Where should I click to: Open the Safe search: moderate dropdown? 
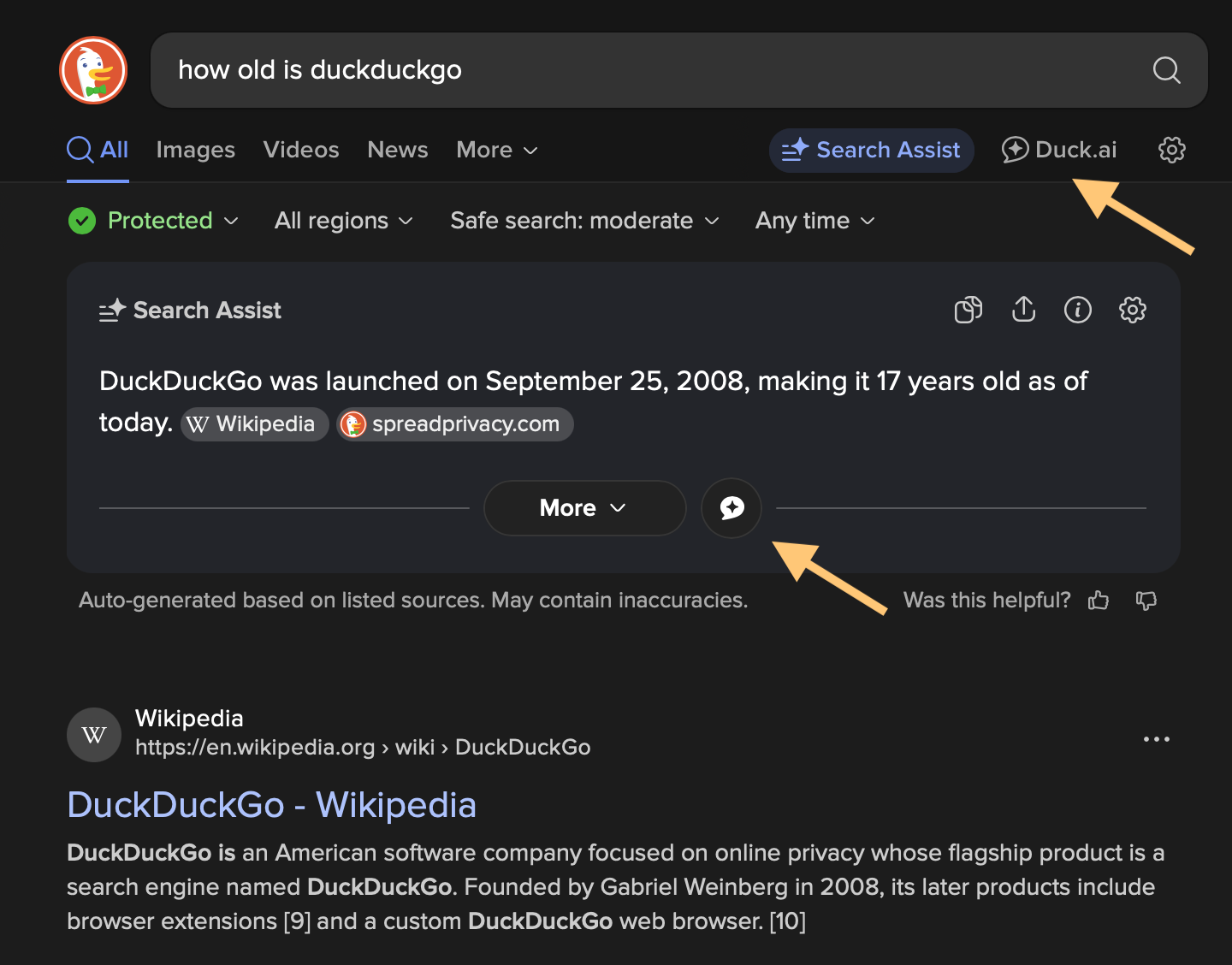[584, 221]
